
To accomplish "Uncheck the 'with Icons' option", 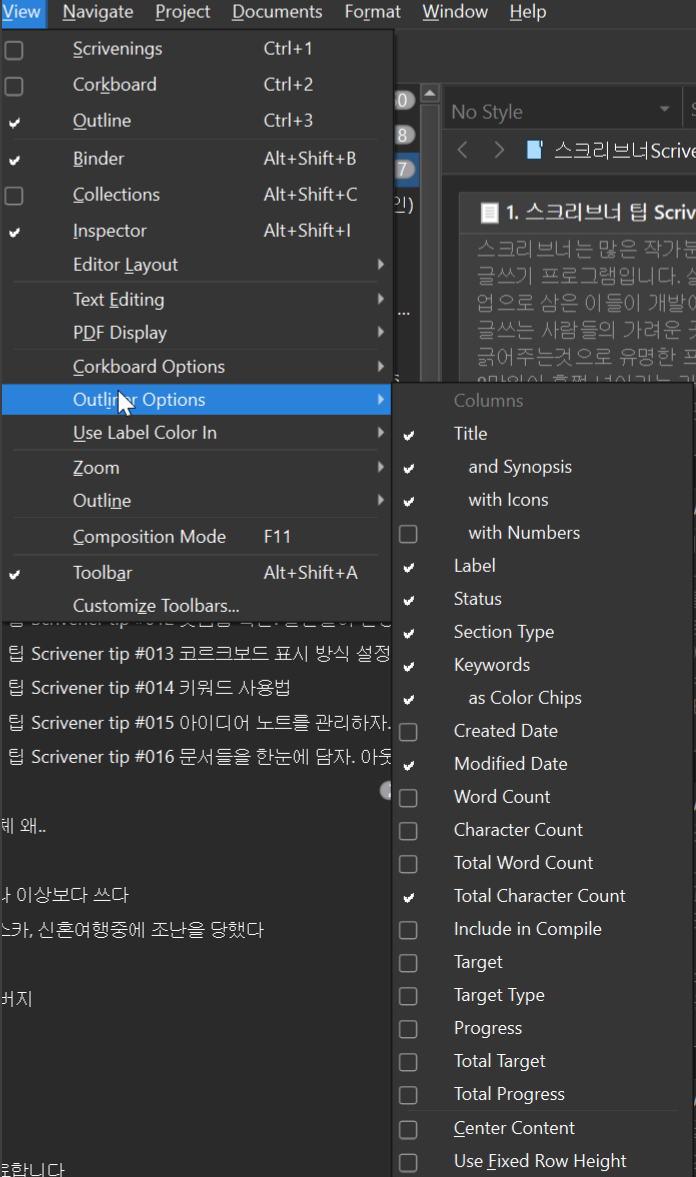I will click(408, 501).
